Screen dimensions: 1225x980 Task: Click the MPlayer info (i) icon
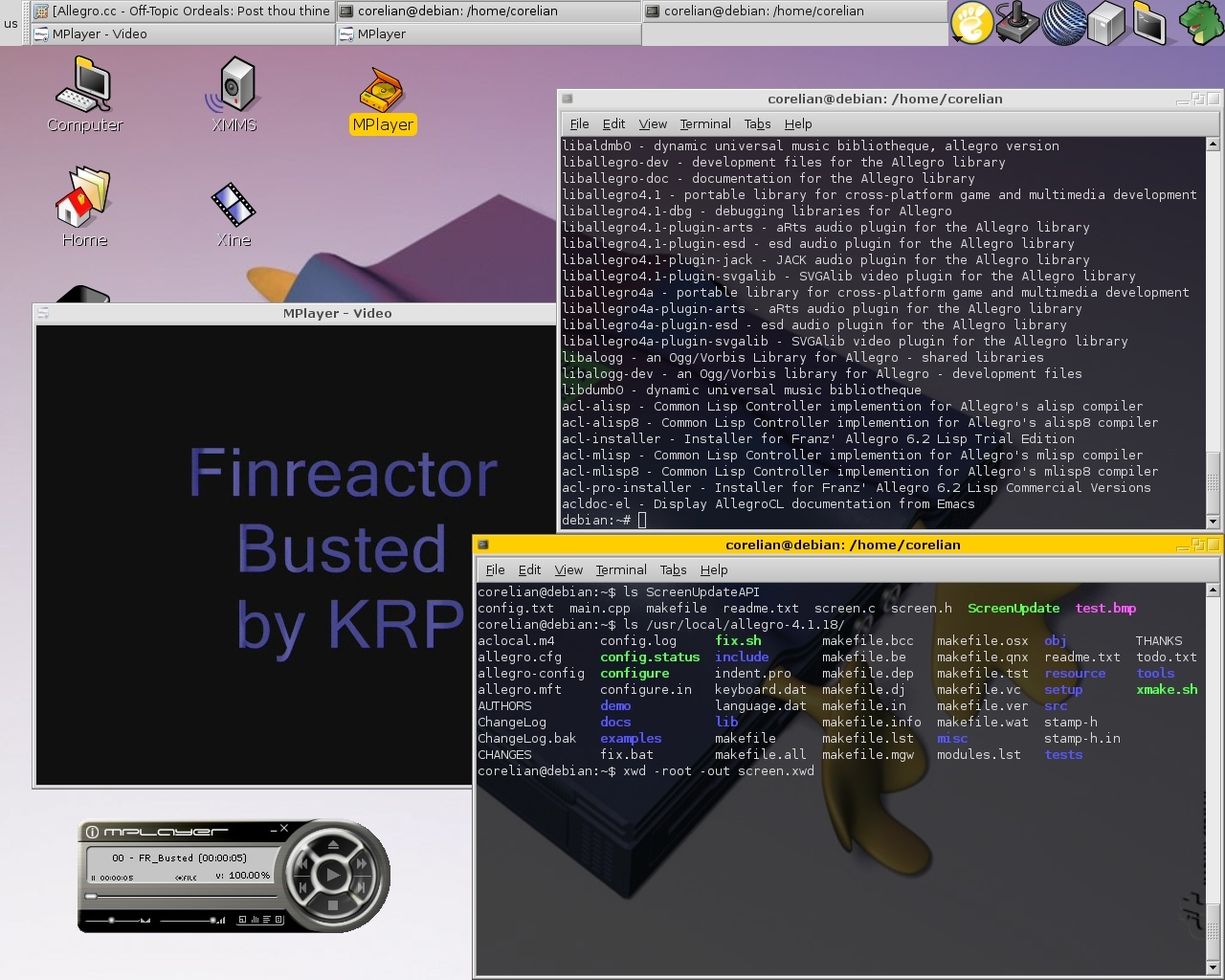[93, 832]
